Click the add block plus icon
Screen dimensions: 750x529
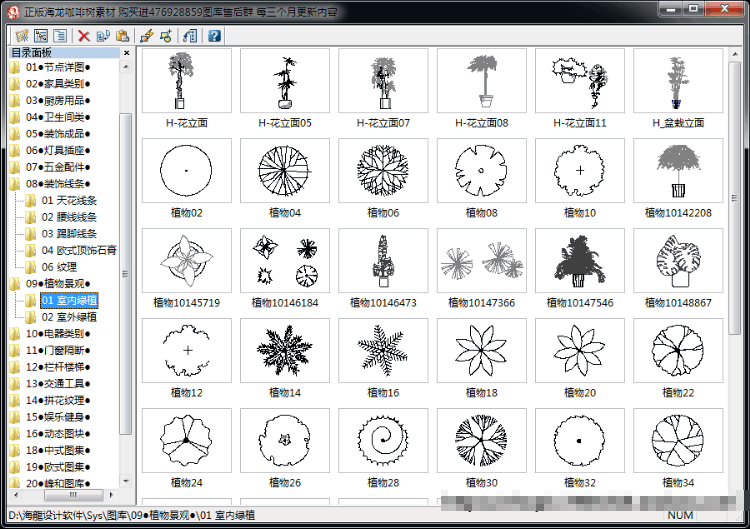(166, 36)
